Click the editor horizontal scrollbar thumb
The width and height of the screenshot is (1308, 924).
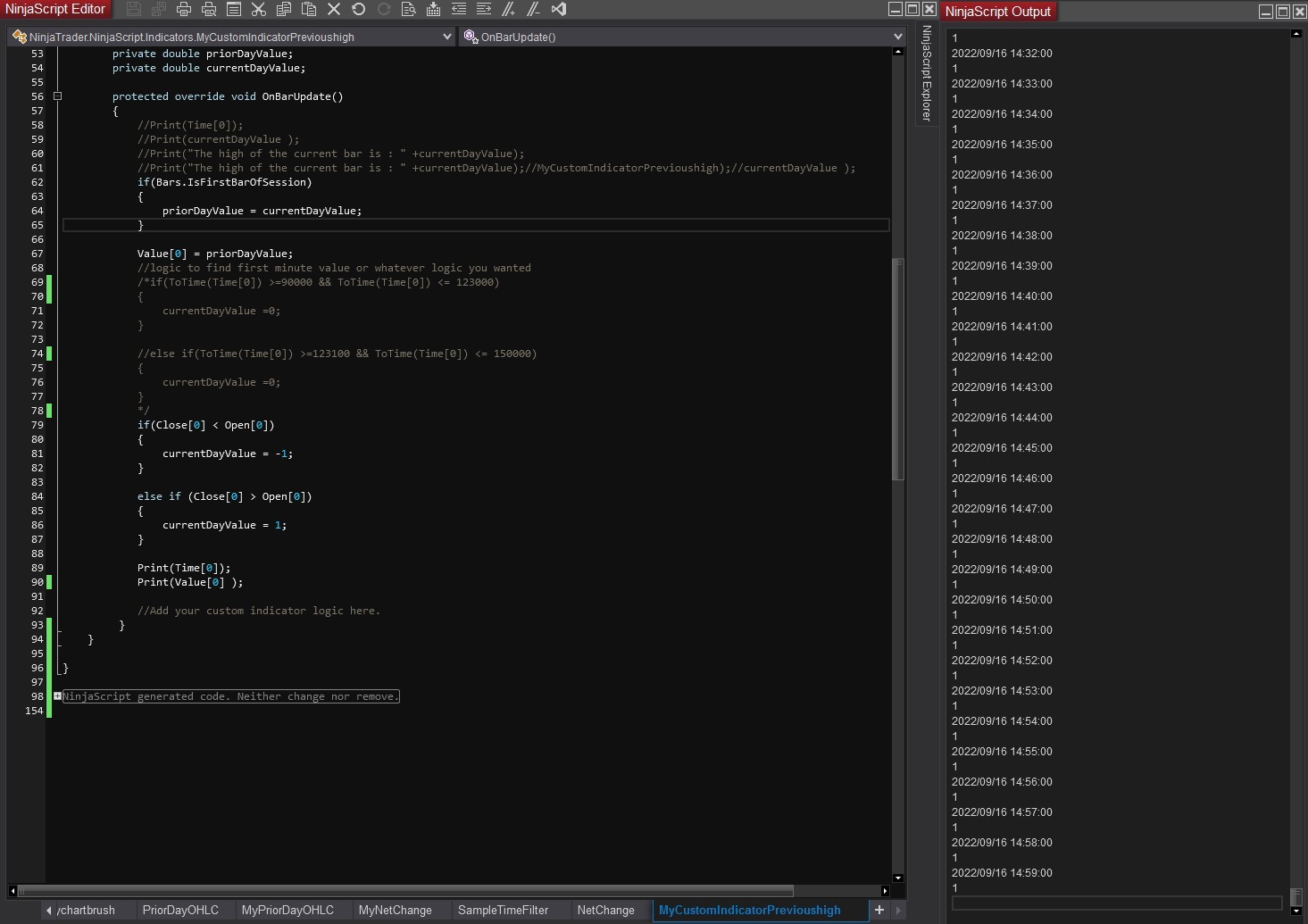click(x=405, y=891)
